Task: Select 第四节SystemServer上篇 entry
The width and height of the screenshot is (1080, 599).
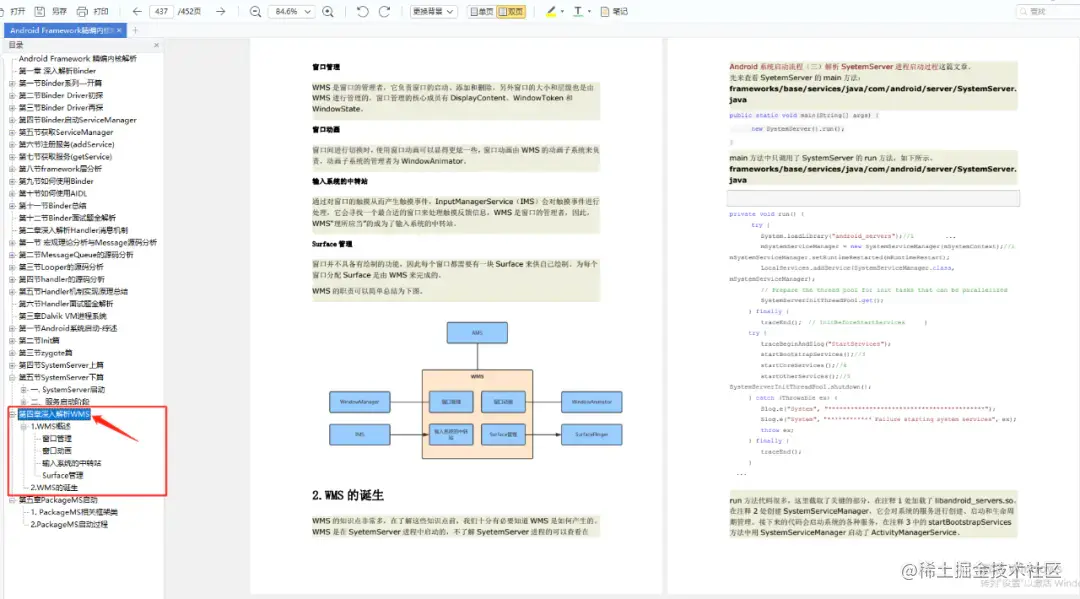Action: pos(61,366)
